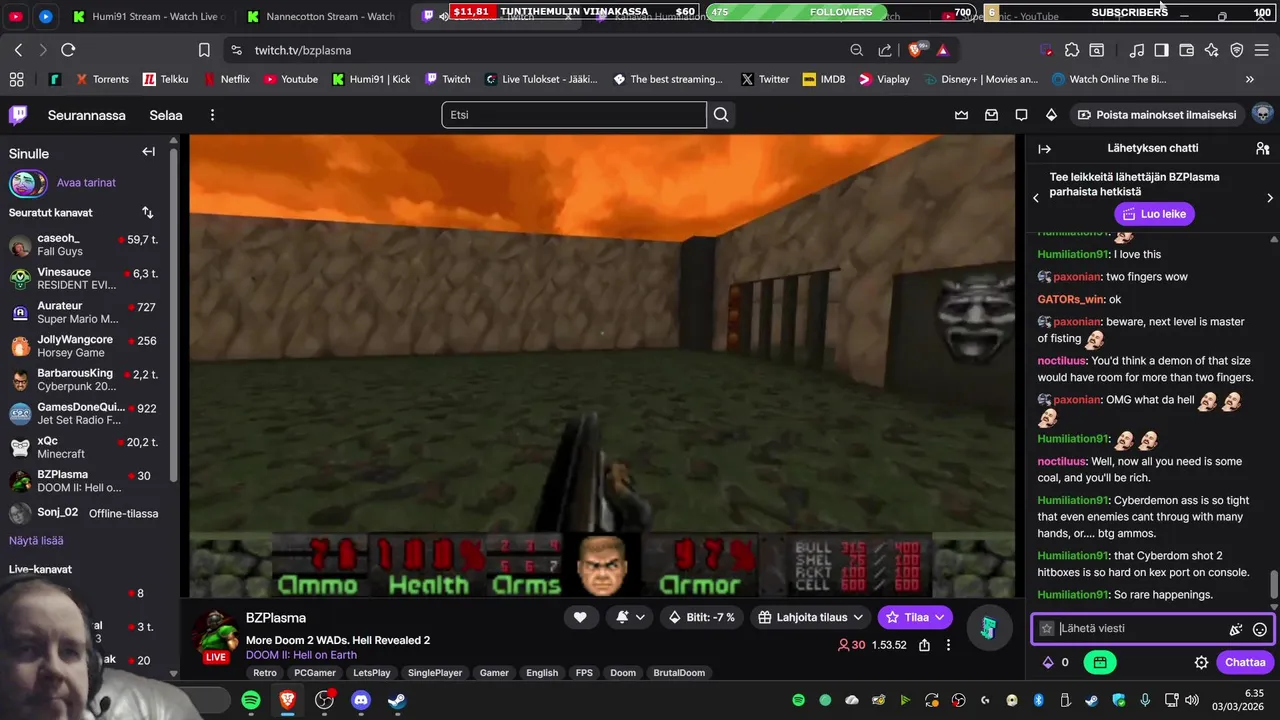Collapse the chat panel arrow icon

1044,148
